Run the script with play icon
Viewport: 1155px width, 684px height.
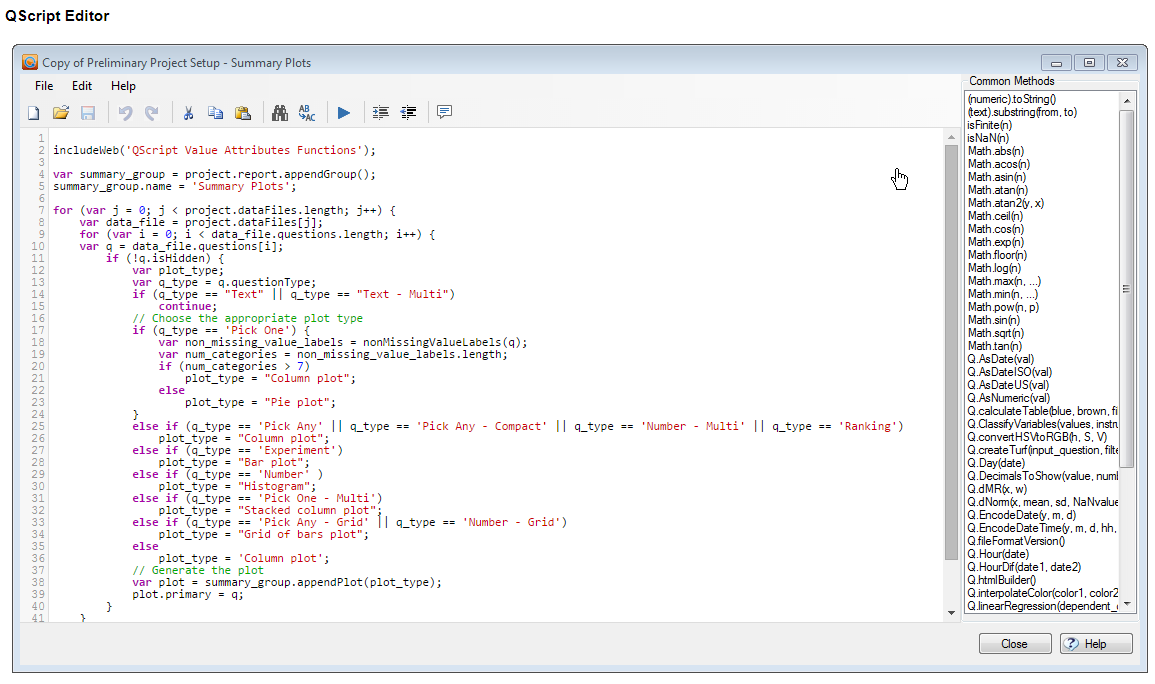tap(343, 113)
